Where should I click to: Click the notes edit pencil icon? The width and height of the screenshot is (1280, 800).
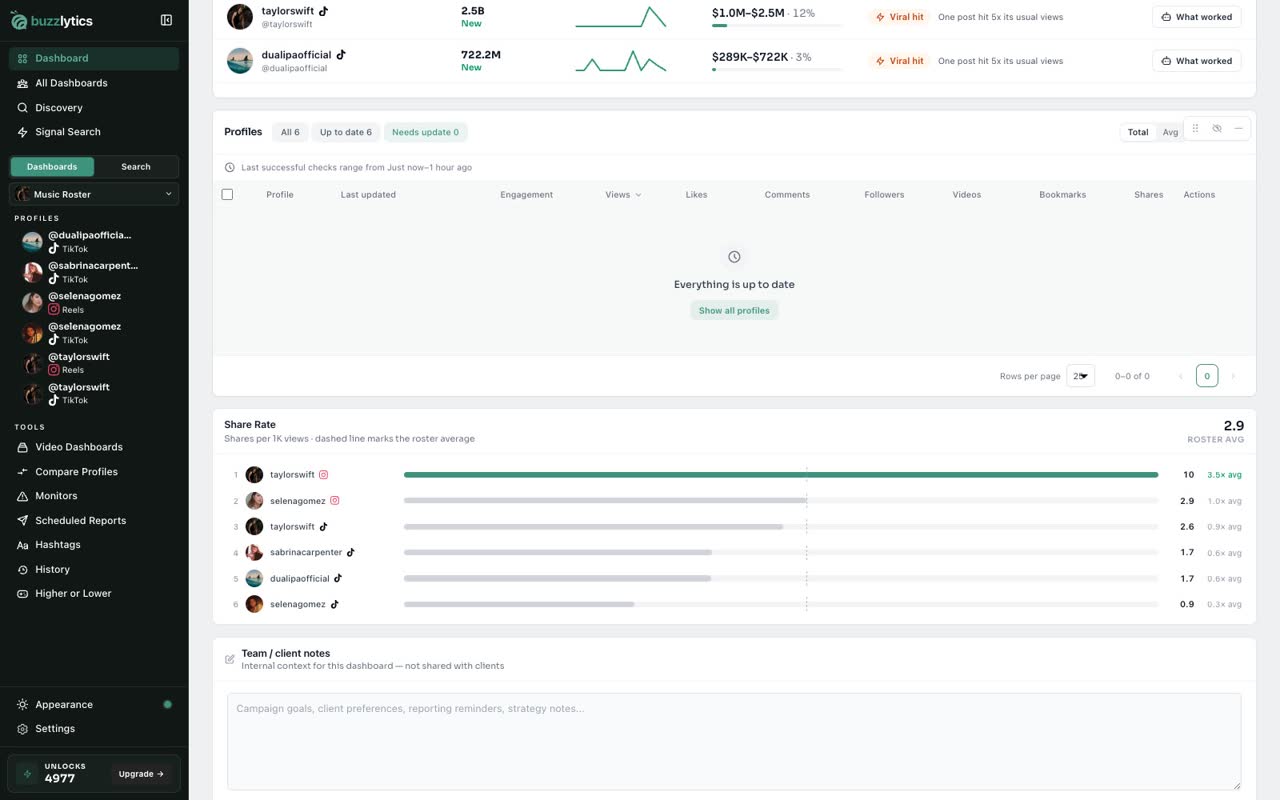click(230, 659)
